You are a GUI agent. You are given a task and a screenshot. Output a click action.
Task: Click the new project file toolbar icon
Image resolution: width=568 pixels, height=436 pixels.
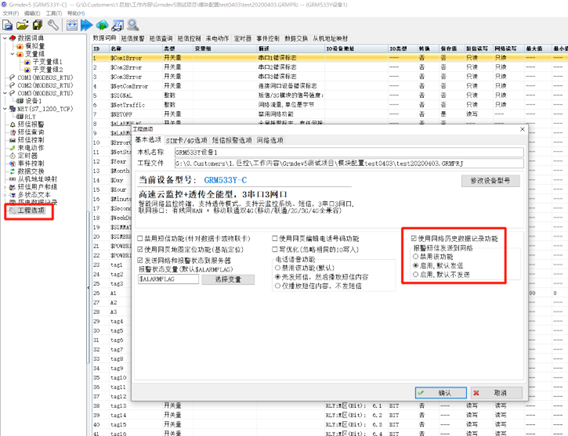7,25
